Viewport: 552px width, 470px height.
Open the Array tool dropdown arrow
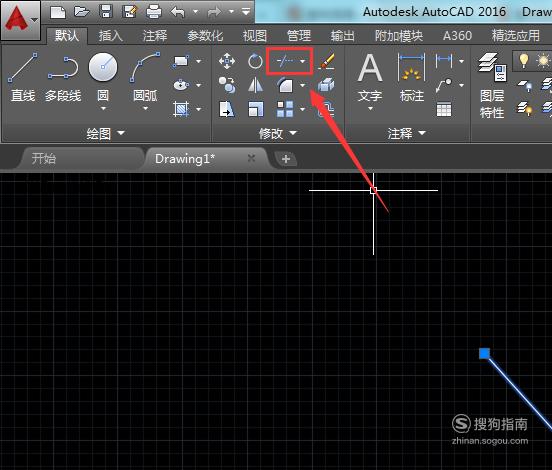302,109
